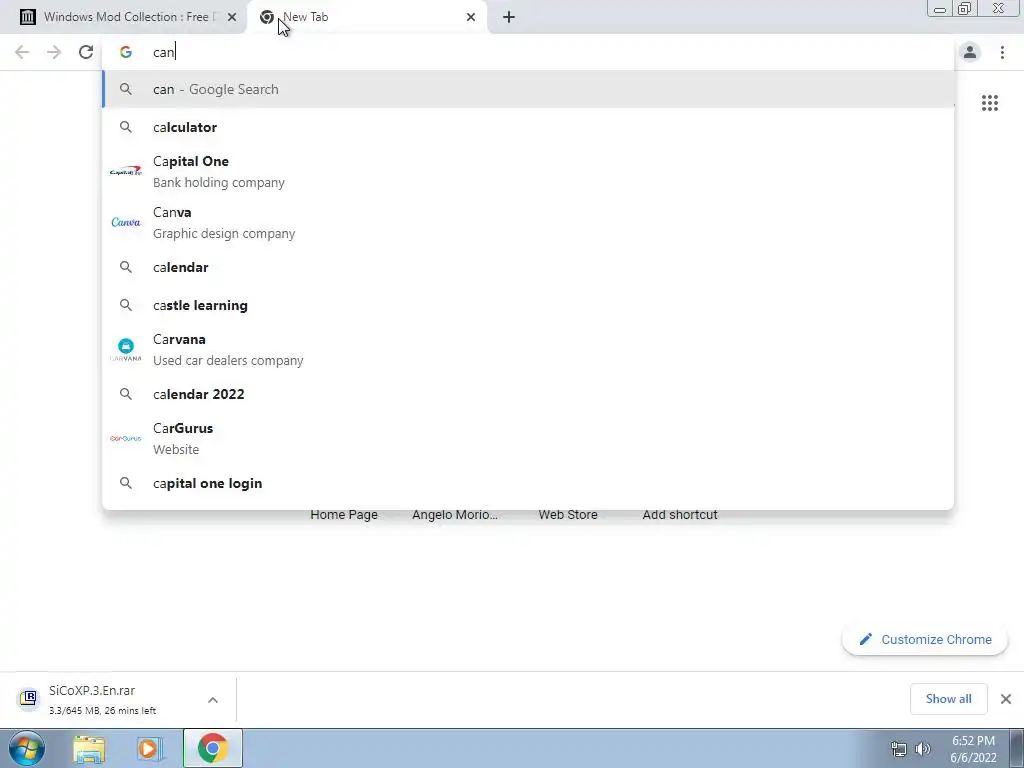Viewport: 1024px width, 768px height.
Task: Open the Windows Start menu
Action: click(x=27, y=748)
